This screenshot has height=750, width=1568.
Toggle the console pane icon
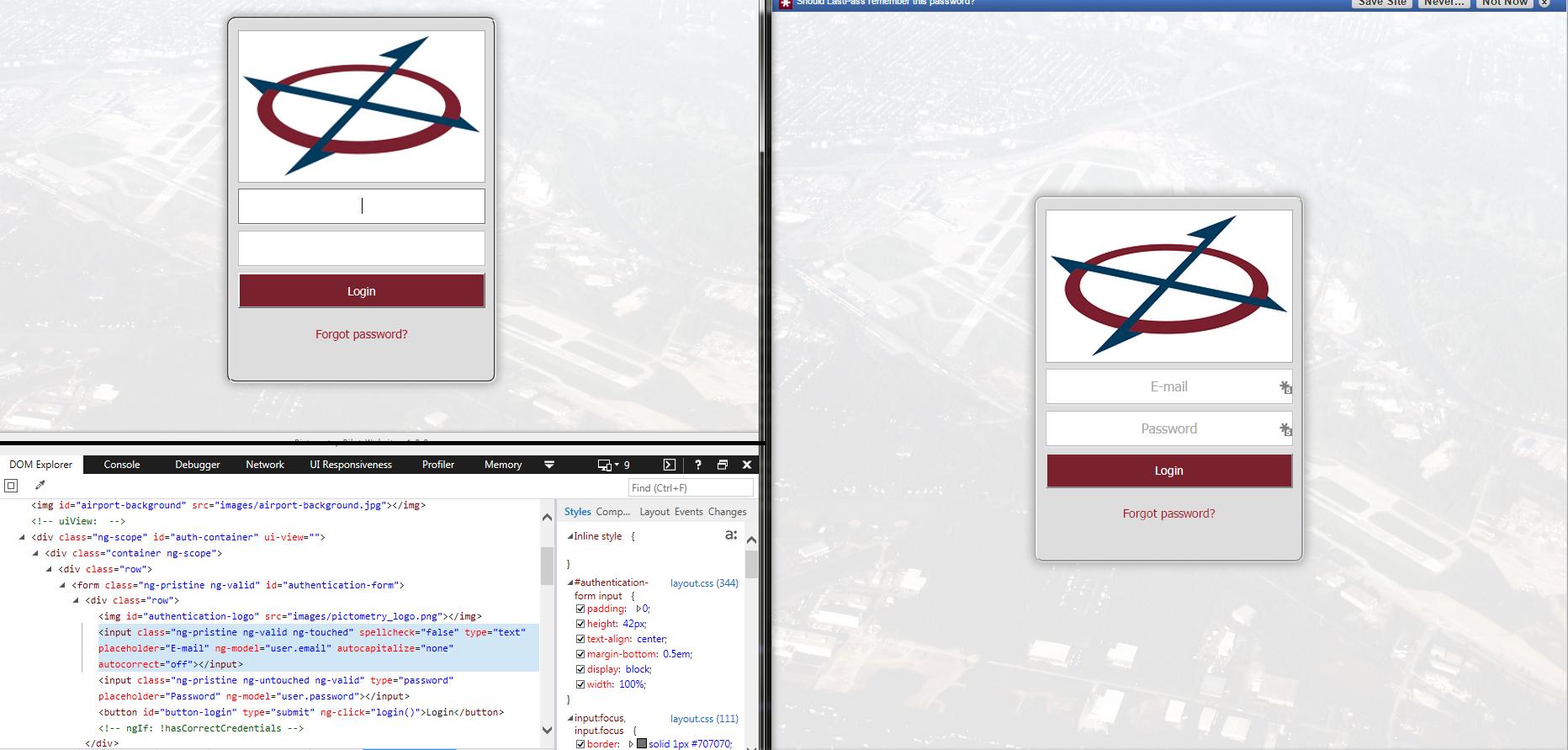point(669,465)
